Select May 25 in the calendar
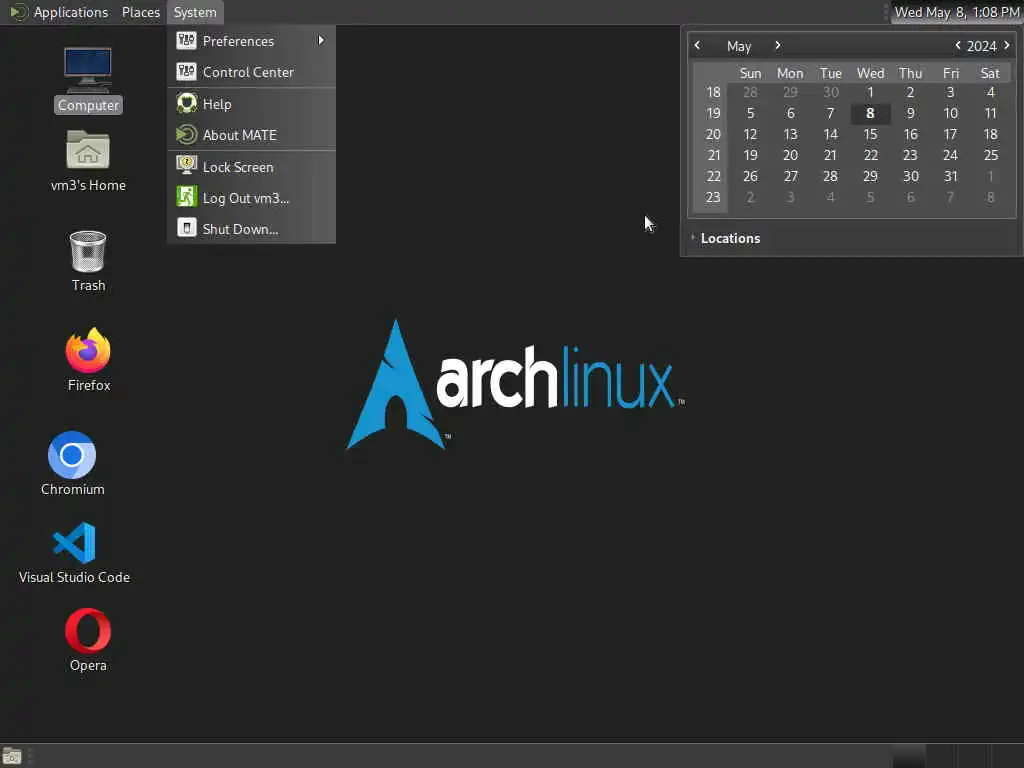 pyautogui.click(x=990, y=155)
